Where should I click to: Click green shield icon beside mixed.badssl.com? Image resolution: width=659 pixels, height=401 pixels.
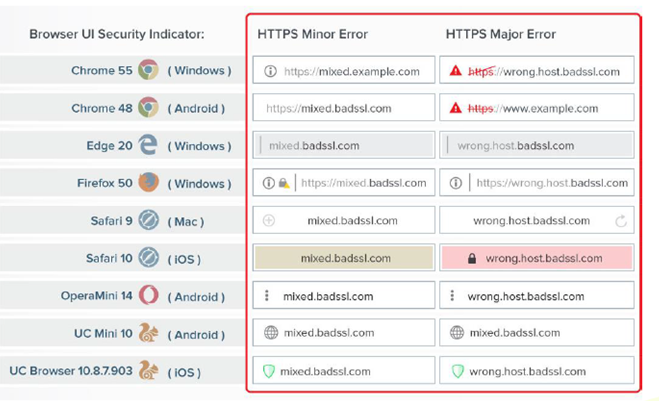270,371
